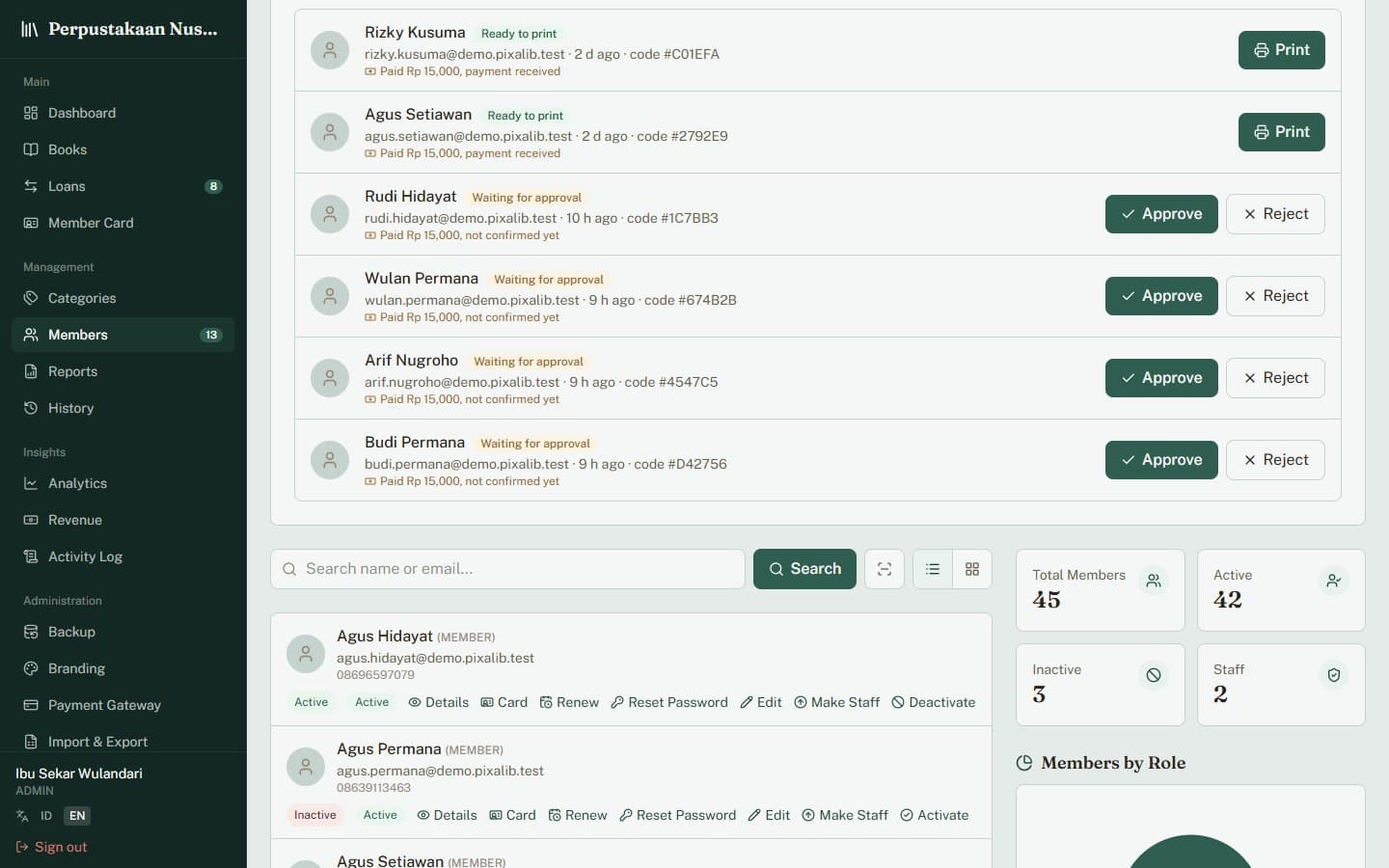Click the History clock icon
This screenshot has height=868, width=1389.
31,408
